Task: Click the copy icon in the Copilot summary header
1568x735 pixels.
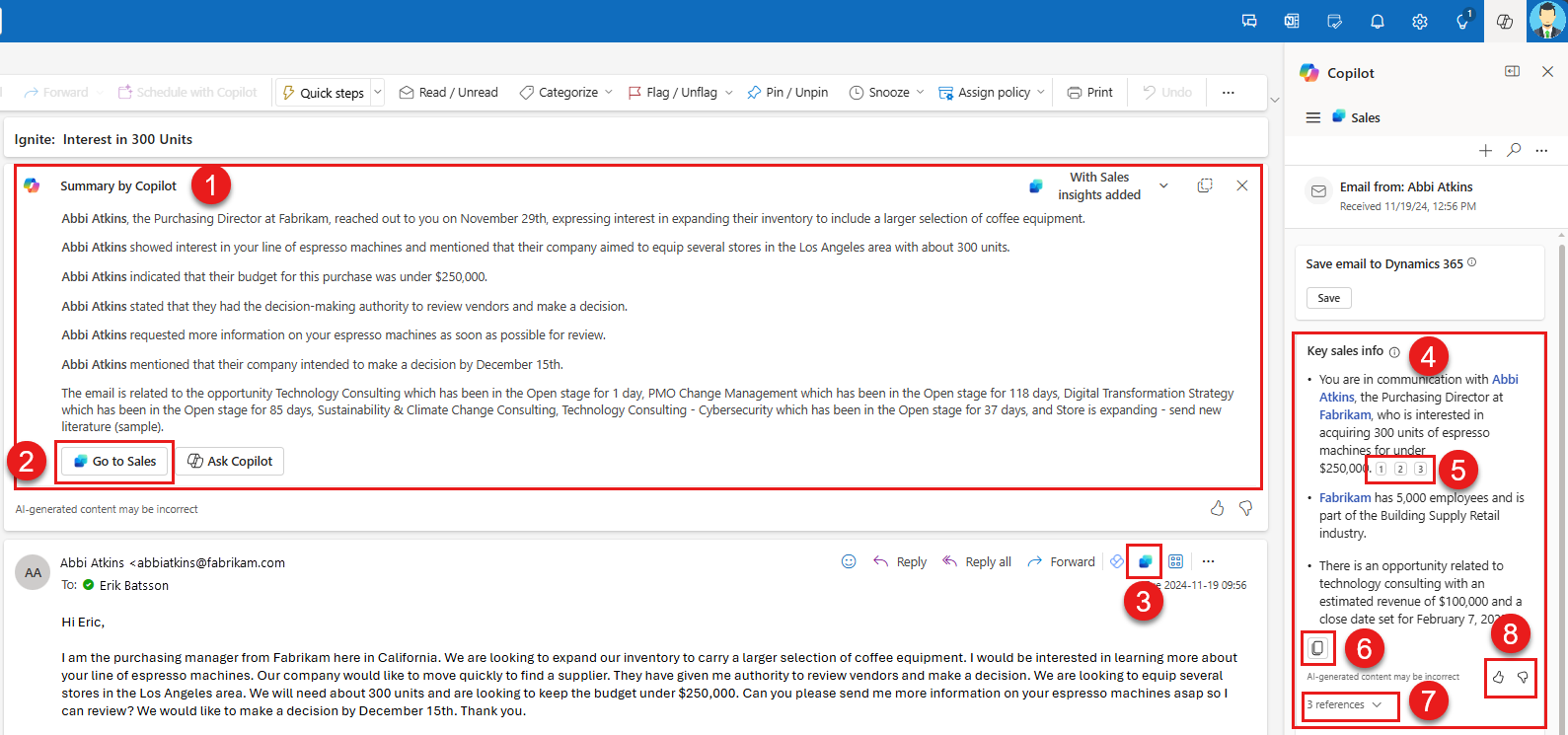Action: click(x=1205, y=185)
